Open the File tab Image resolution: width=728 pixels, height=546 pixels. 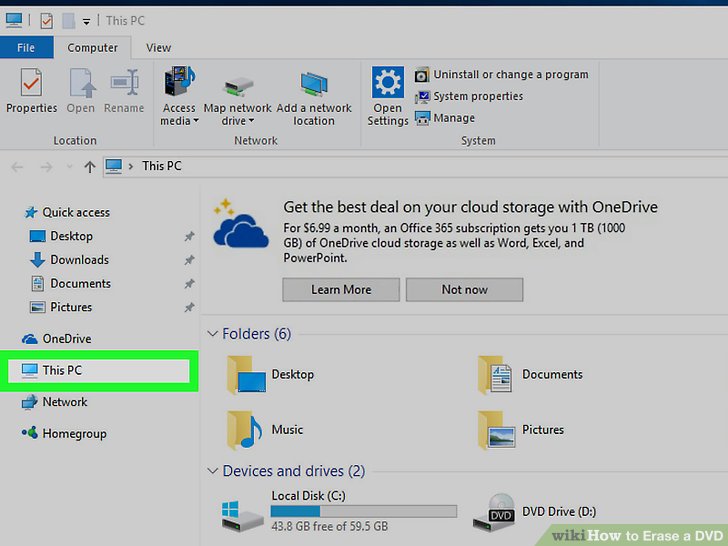coord(26,47)
